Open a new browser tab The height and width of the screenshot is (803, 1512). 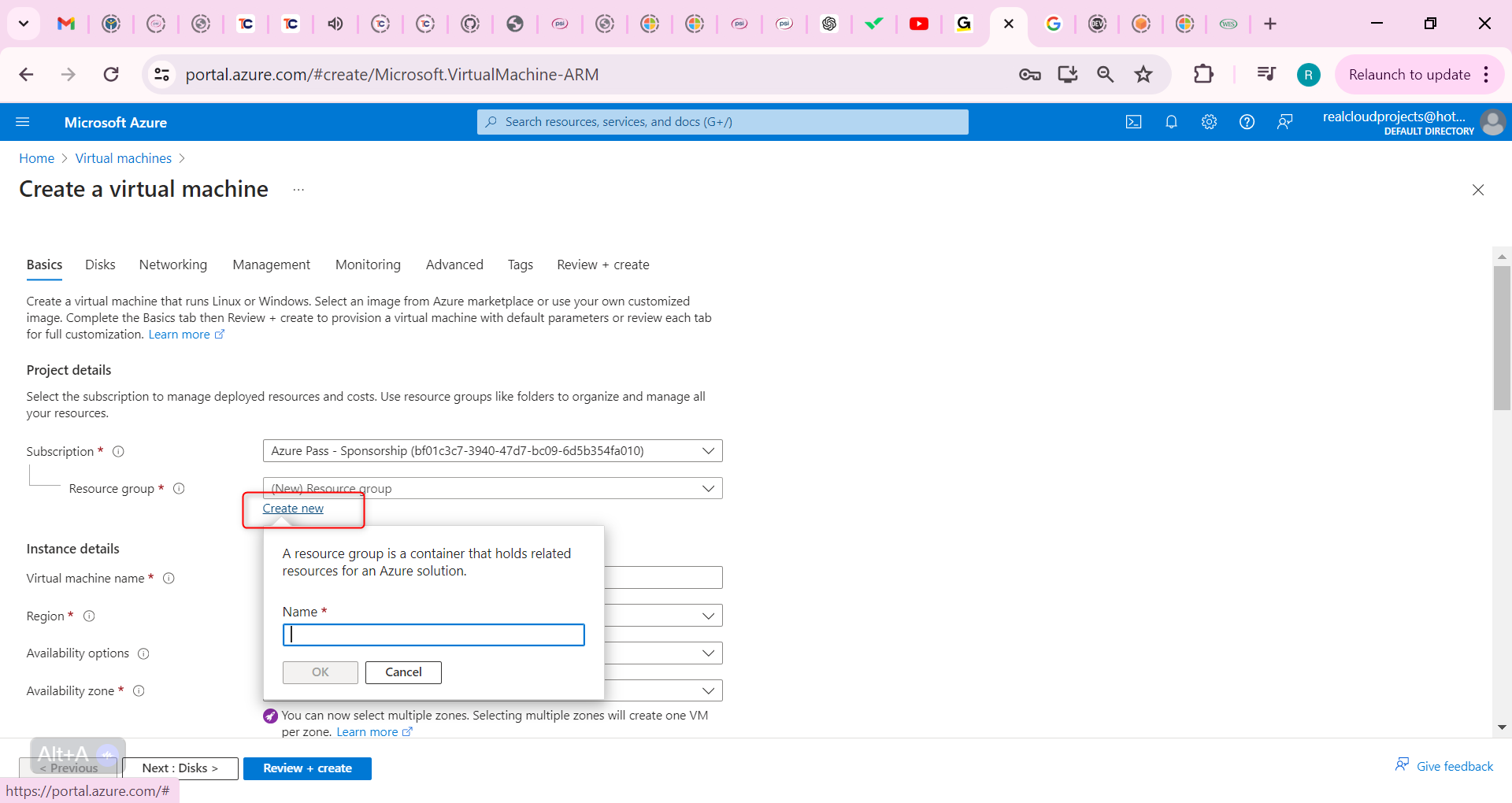pos(1270,24)
